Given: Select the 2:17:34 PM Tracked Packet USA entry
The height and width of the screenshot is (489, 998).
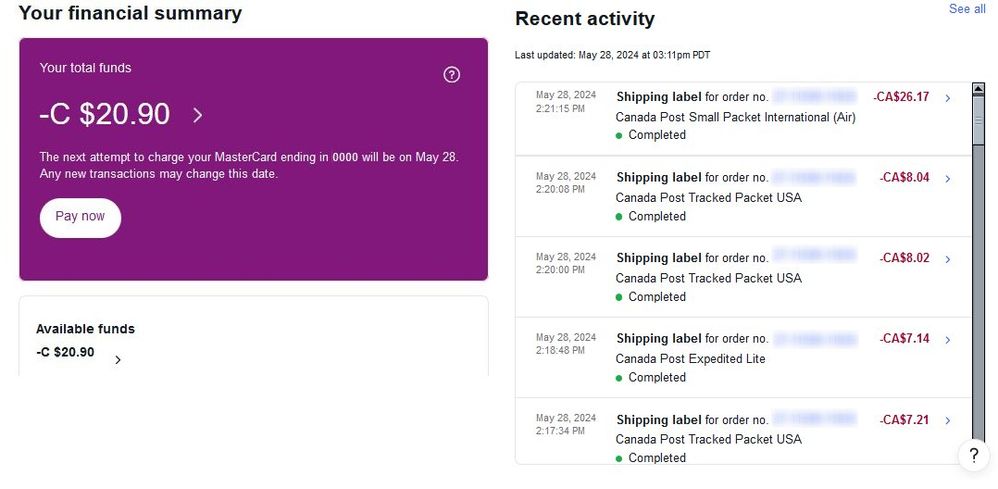Looking at the screenshot, I should (743, 431).
